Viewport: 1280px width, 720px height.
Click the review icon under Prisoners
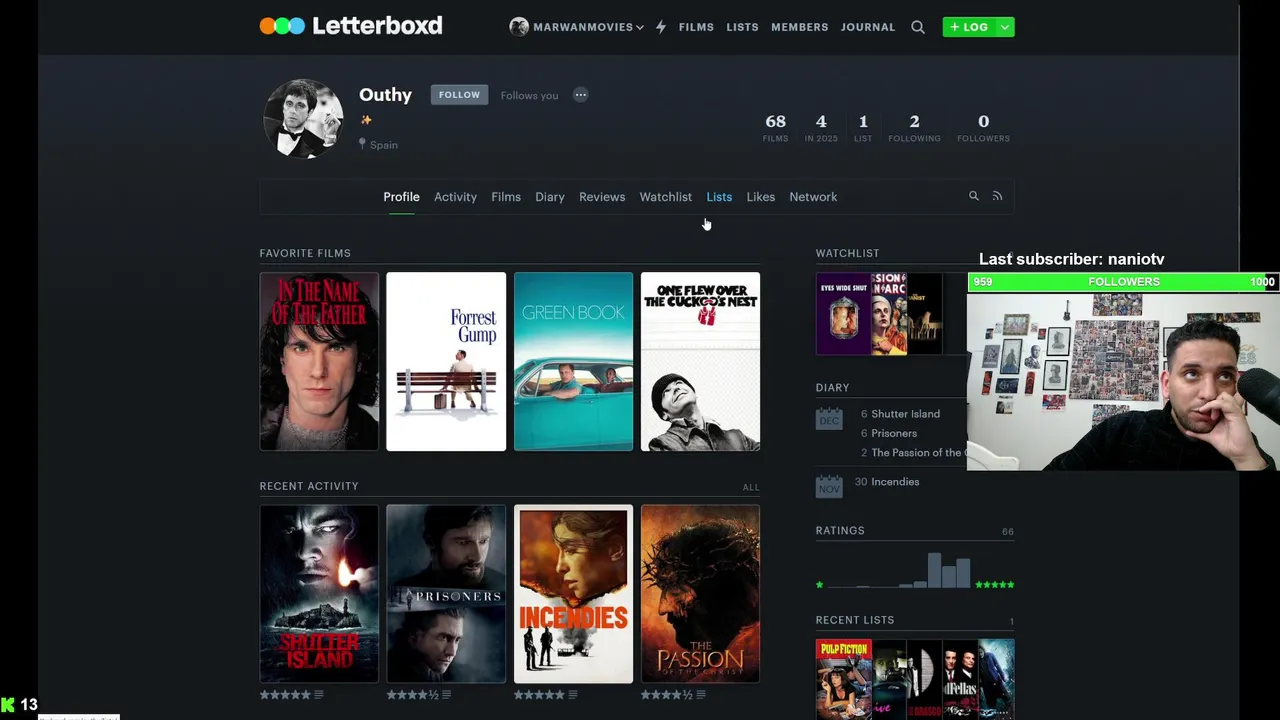tap(446, 695)
